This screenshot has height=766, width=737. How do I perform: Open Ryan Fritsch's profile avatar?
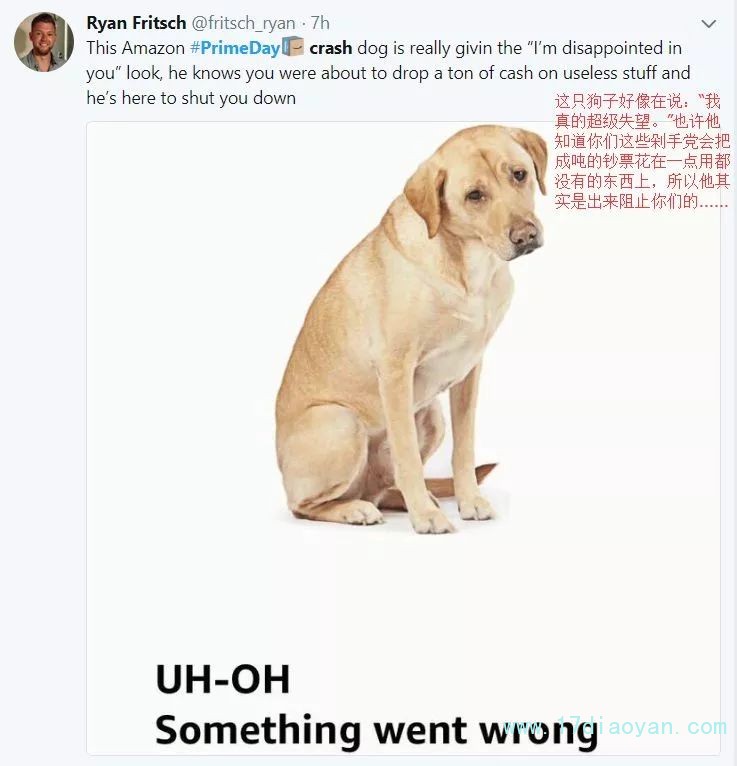[x=44, y=42]
